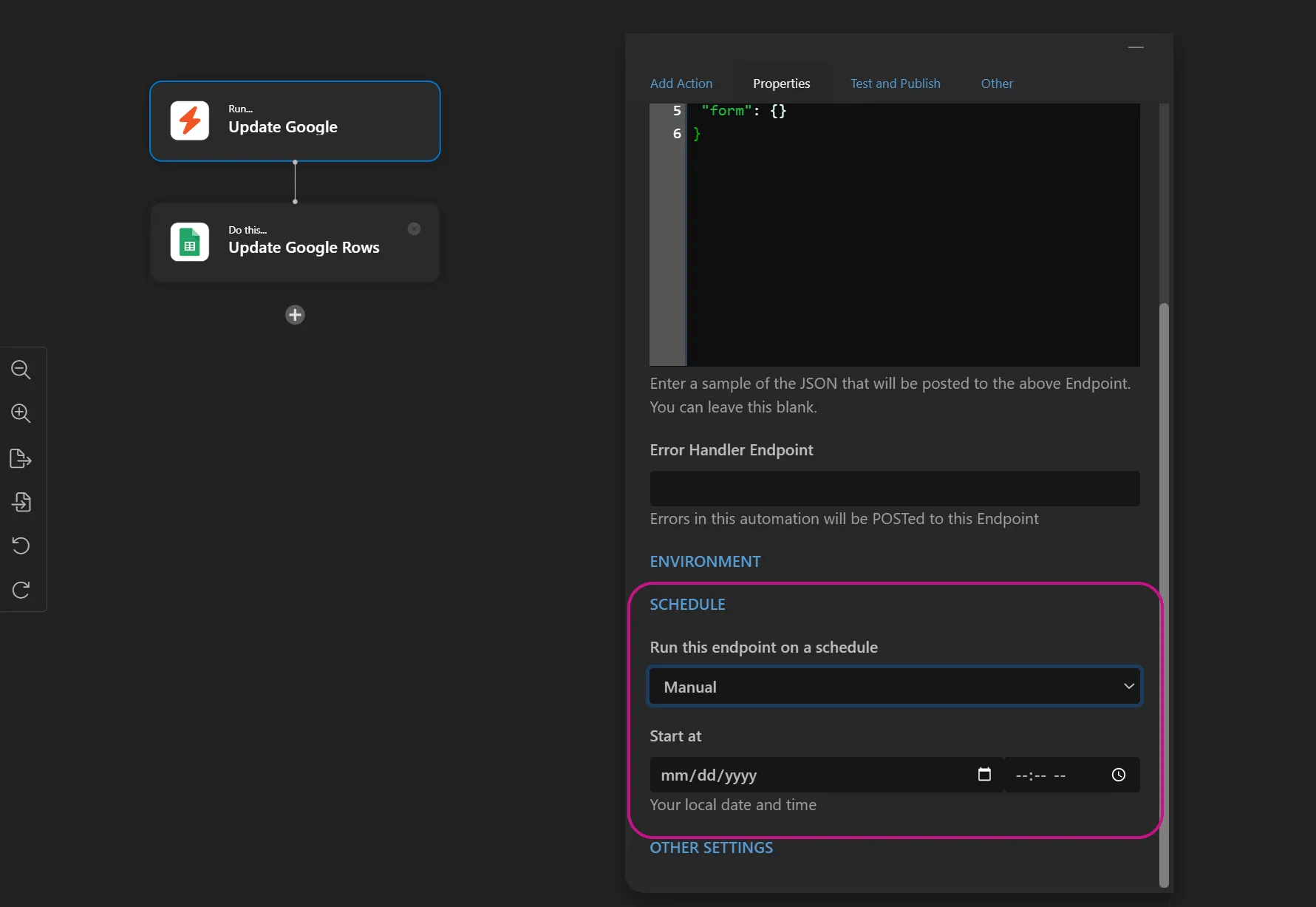Click the properties panel vertical scrollbar
Viewport: 1316px width, 907px height.
click(1164, 594)
